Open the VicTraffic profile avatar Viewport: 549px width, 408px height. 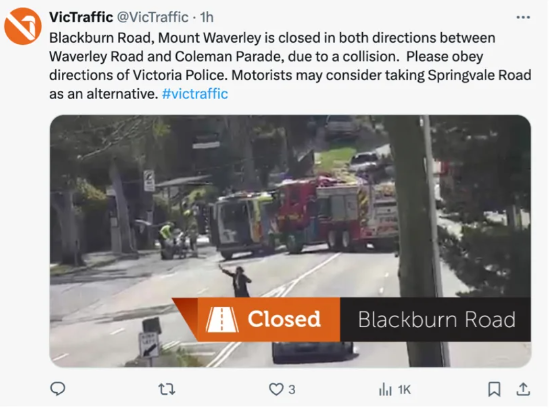point(23,26)
